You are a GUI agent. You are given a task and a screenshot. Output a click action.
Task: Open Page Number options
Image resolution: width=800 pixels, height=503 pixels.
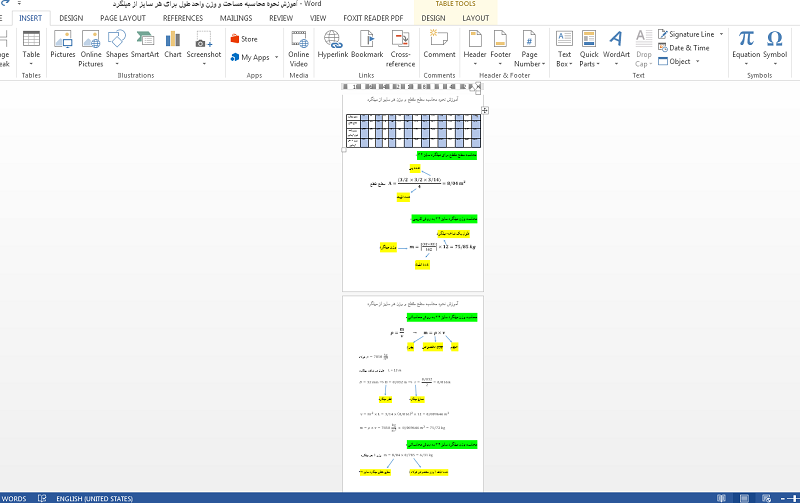point(529,48)
